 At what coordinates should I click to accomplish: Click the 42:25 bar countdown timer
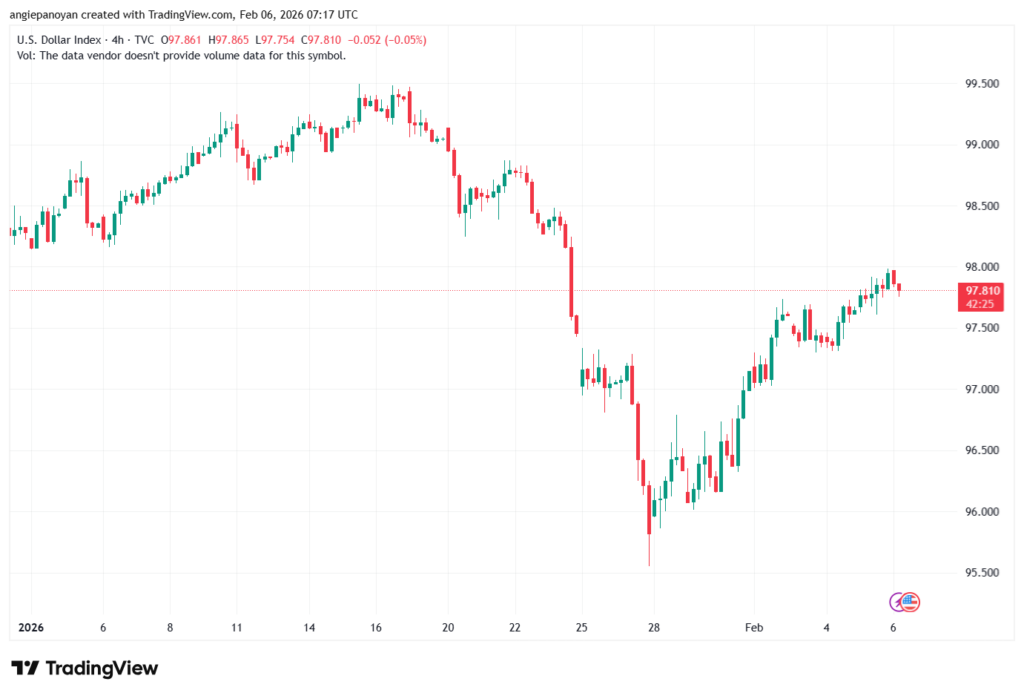[979, 303]
